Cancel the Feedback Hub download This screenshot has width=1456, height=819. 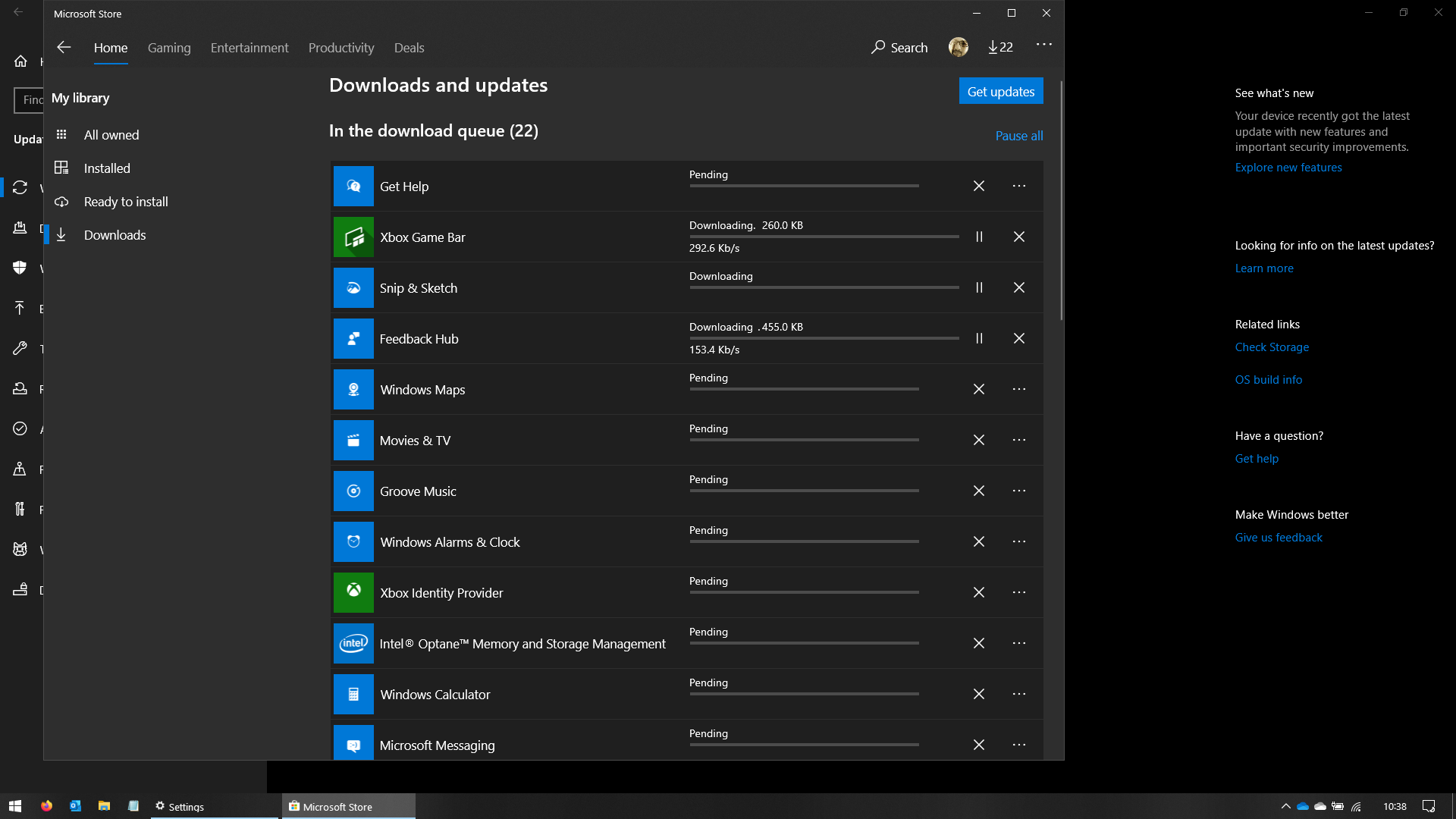pyautogui.click(x=1019, y=338)
